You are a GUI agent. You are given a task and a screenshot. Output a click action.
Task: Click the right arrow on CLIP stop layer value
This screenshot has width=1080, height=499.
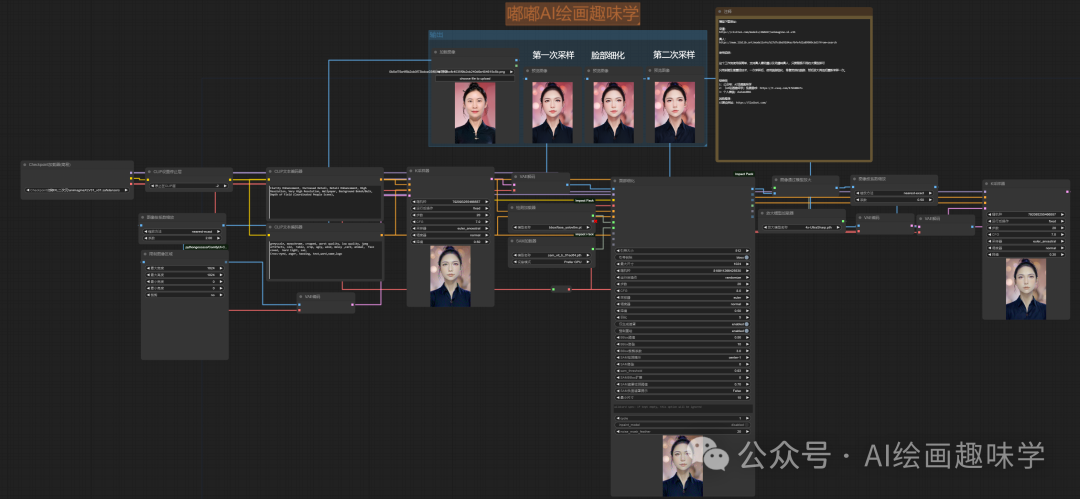[224, 186]
